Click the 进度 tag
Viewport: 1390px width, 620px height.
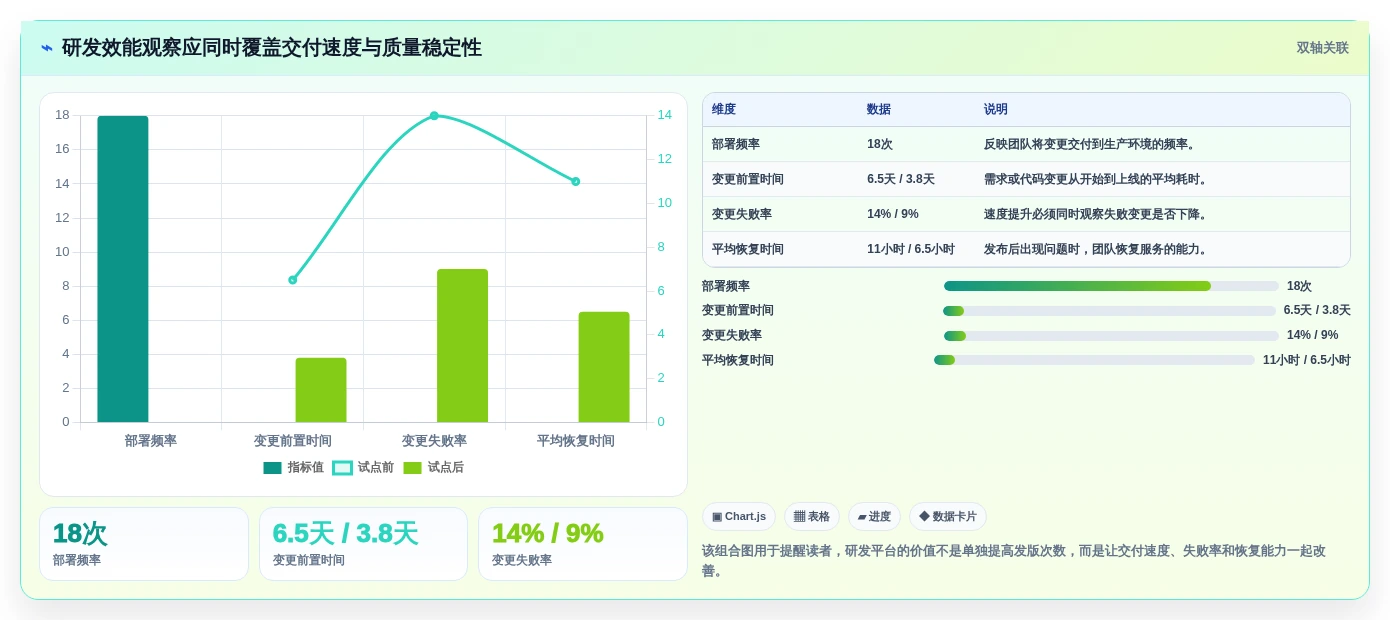[x=874, y=517]
